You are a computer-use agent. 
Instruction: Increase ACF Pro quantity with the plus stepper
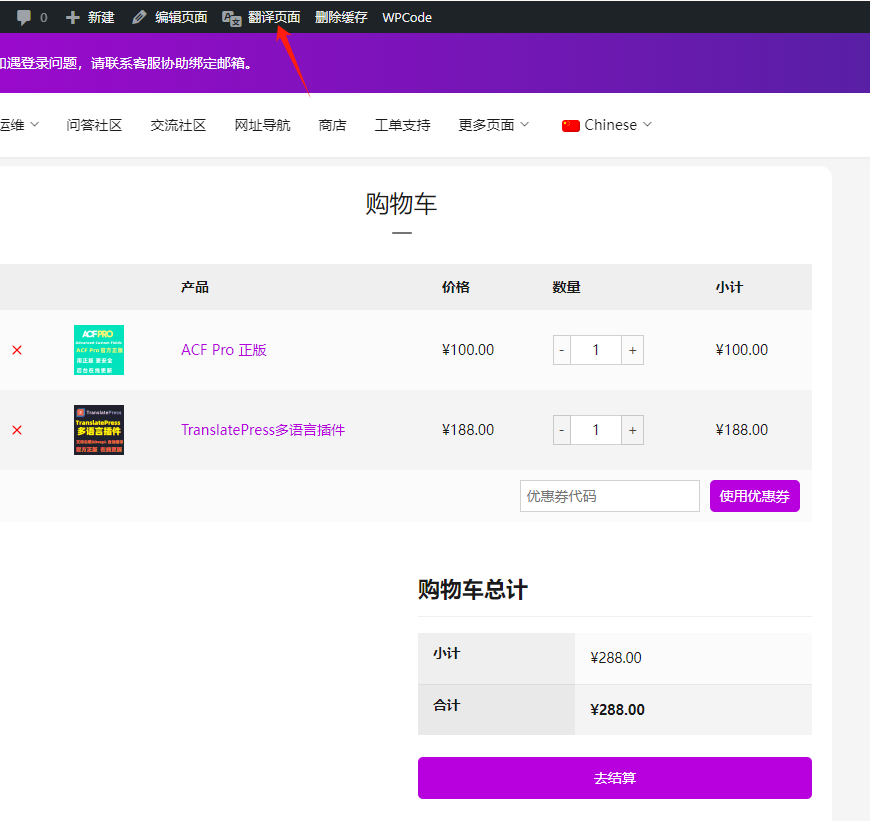point(632,350)
